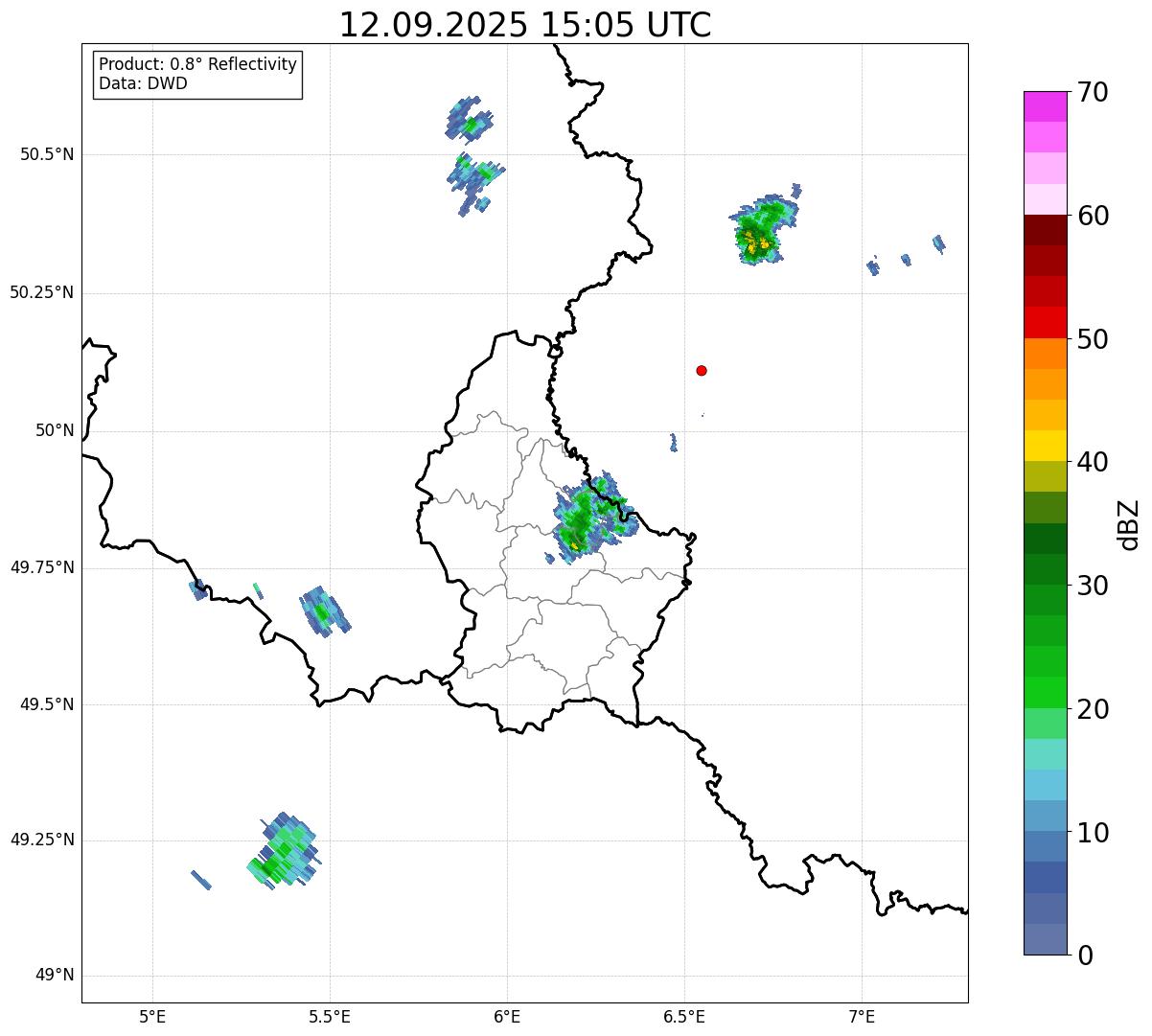This screenshot has height=1036, width=1152.
Task: Click the large radar echo near 49.25°N 5.35°E
Action: pyautogui.click(x=282, y=852)
